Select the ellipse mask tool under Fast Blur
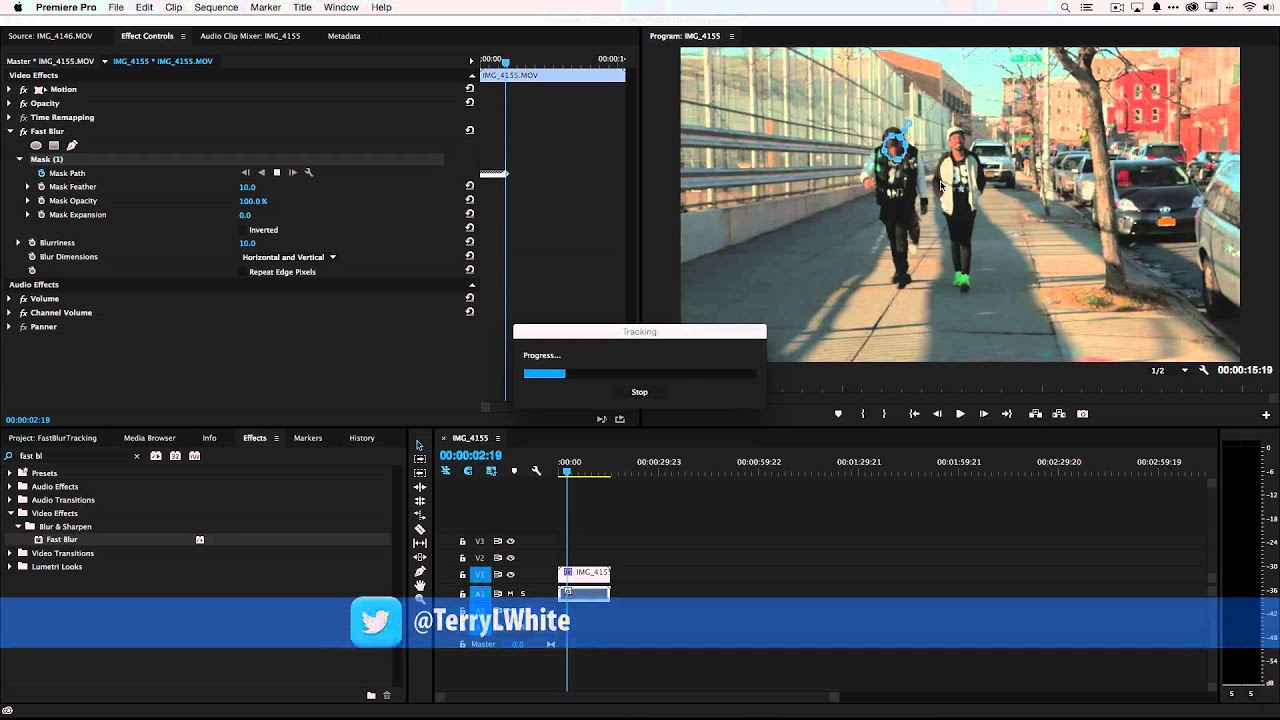The image size is (1280, 720). pyautogui.click(x=36, y=145)
